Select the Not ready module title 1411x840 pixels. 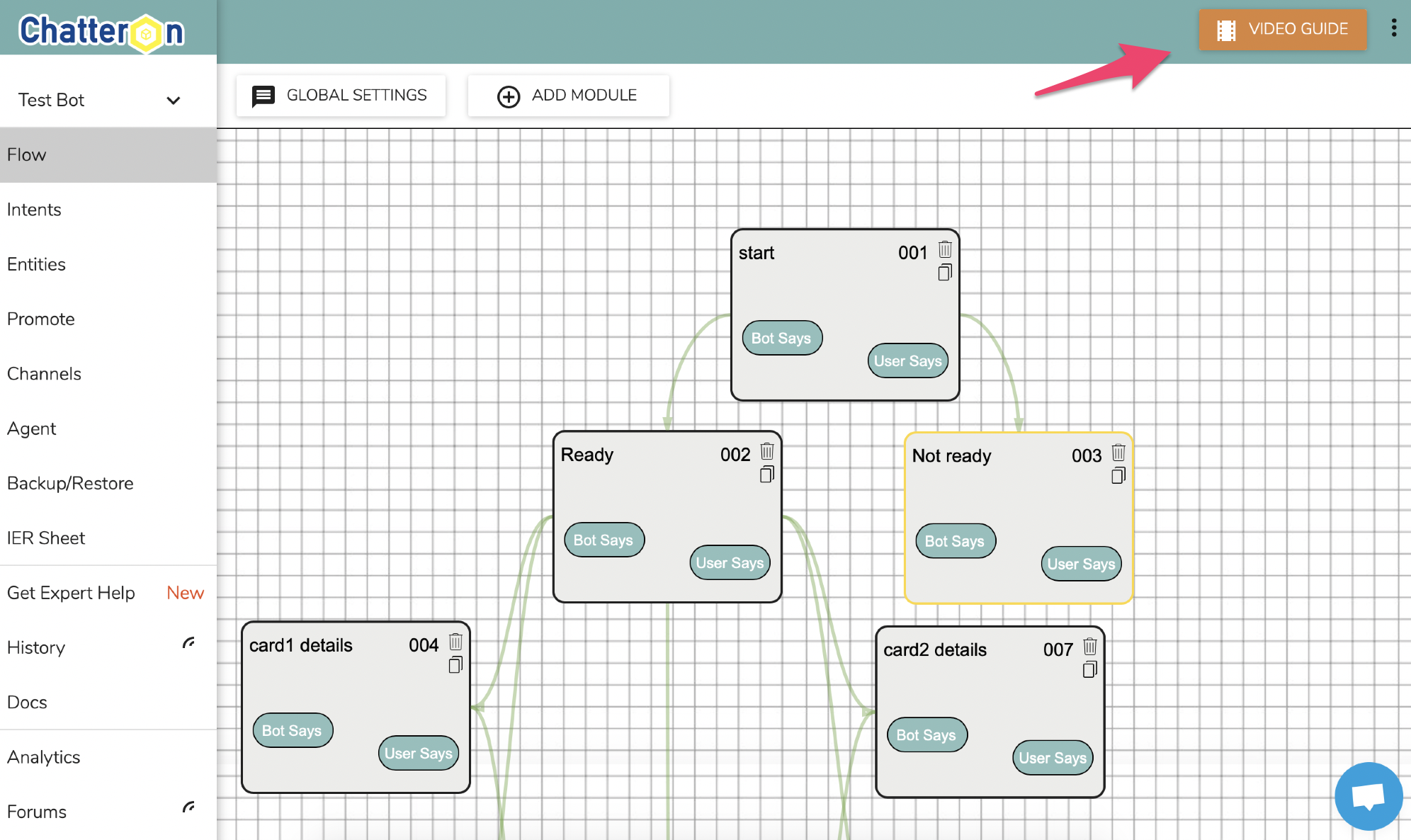point(951,456)
